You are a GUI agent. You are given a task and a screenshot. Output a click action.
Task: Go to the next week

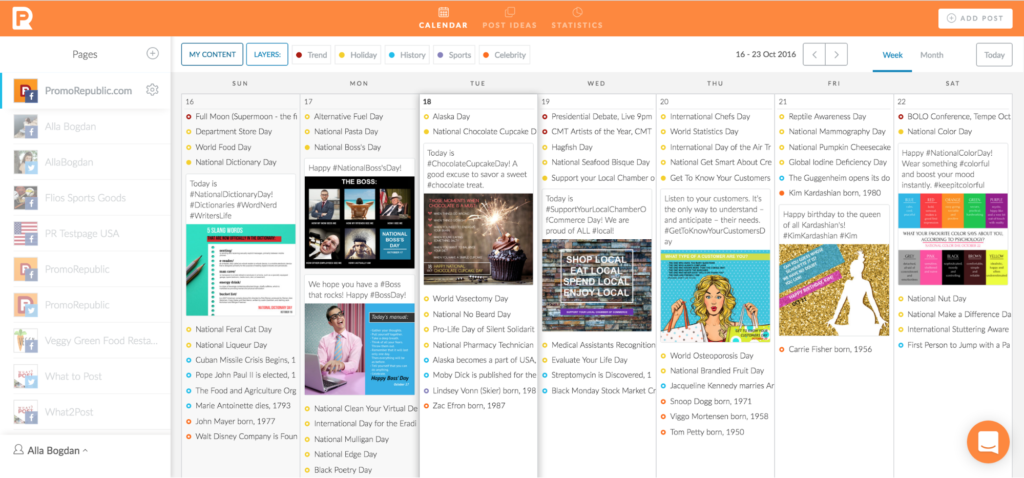click(x=837, y=55)
